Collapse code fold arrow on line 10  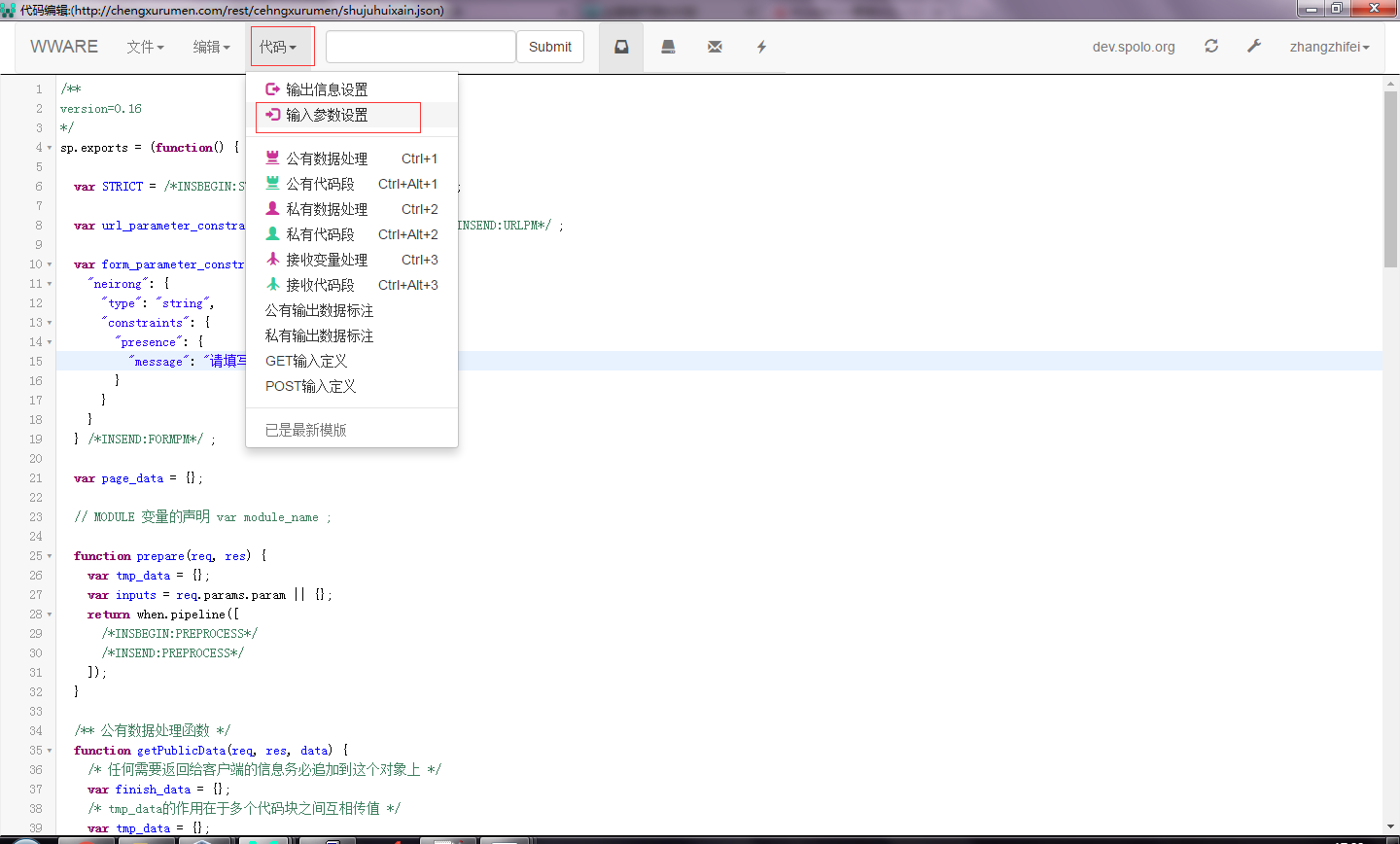tap(50, 264)
